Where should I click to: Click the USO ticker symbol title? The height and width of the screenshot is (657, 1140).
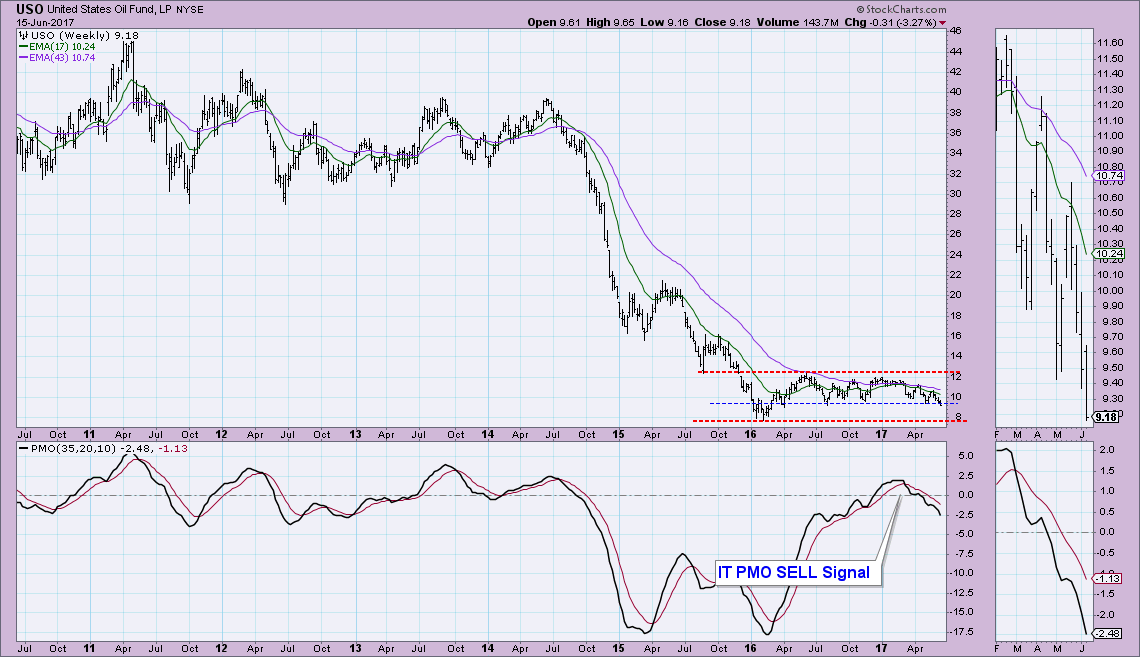point(30,8)
